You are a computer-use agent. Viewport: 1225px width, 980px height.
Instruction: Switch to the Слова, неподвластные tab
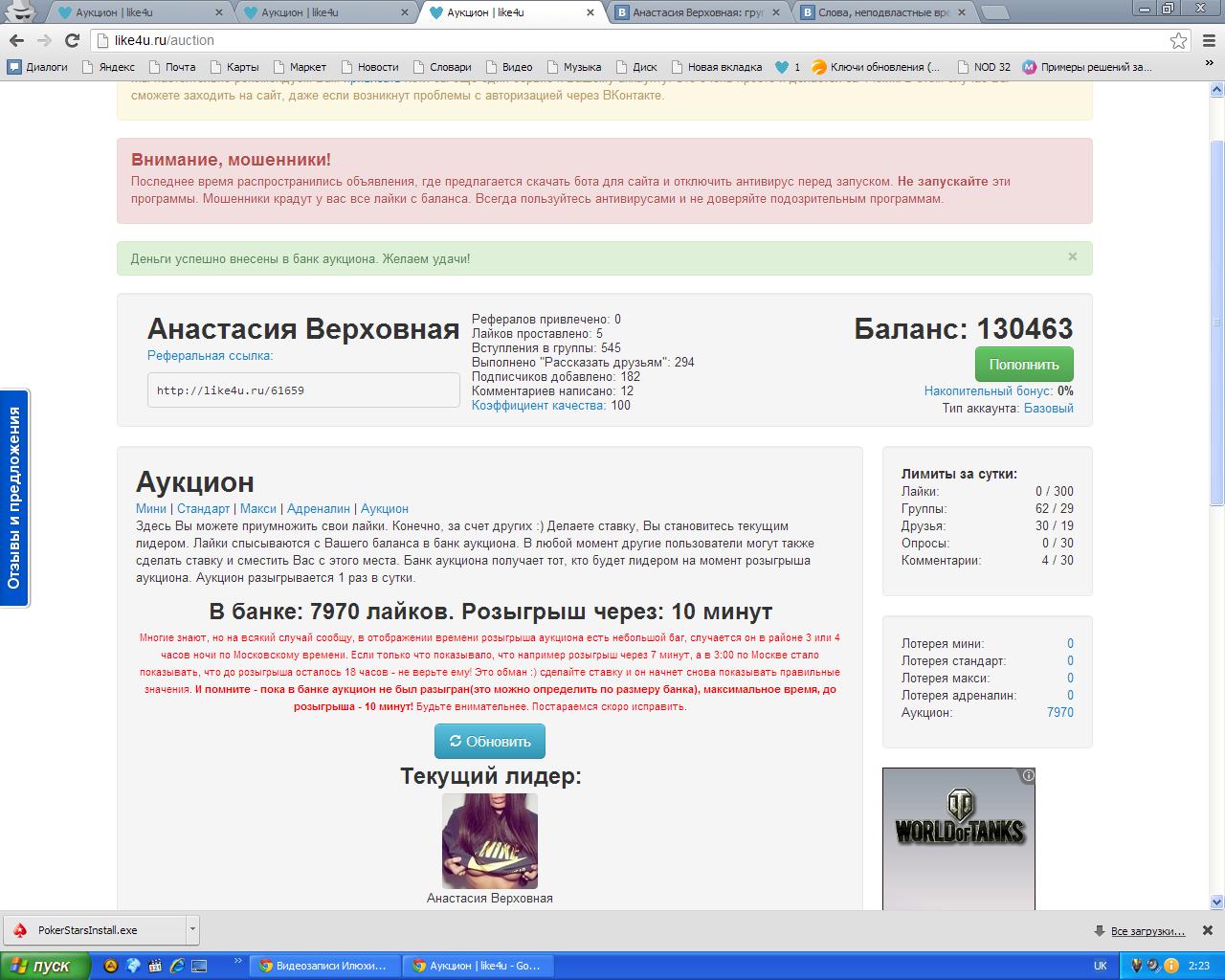click(882, 12)
